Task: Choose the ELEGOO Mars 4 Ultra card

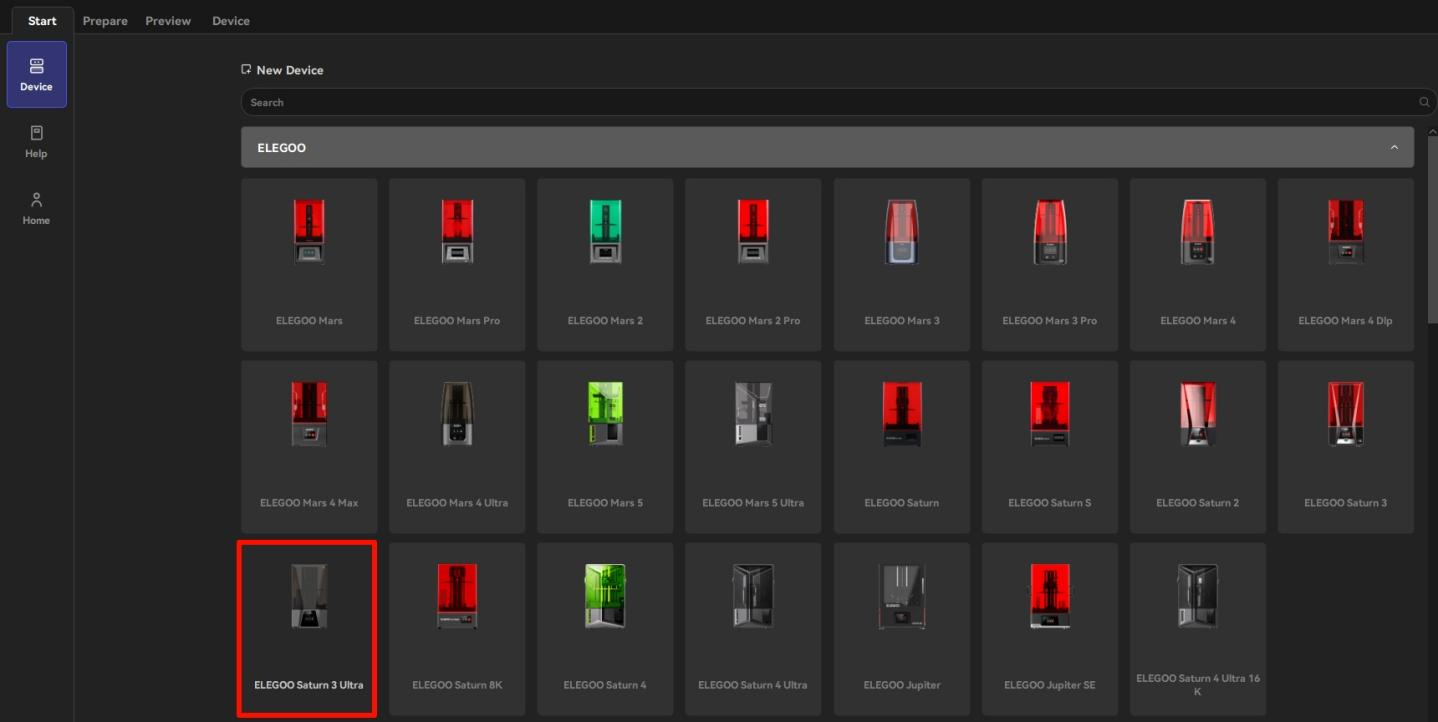Action: click(457, 447)
